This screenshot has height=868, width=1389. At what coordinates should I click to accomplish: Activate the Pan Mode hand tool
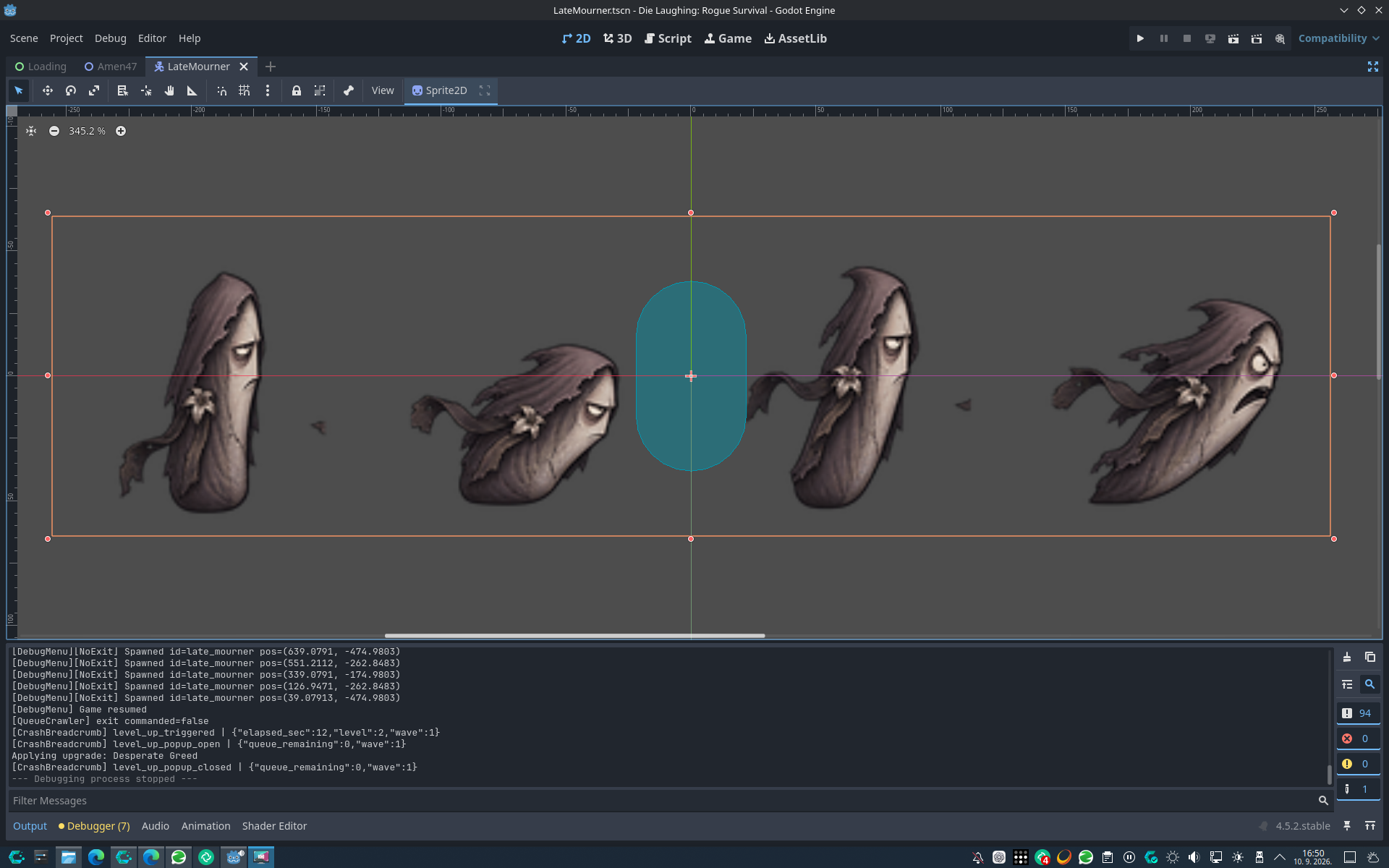tap(169, 90)
